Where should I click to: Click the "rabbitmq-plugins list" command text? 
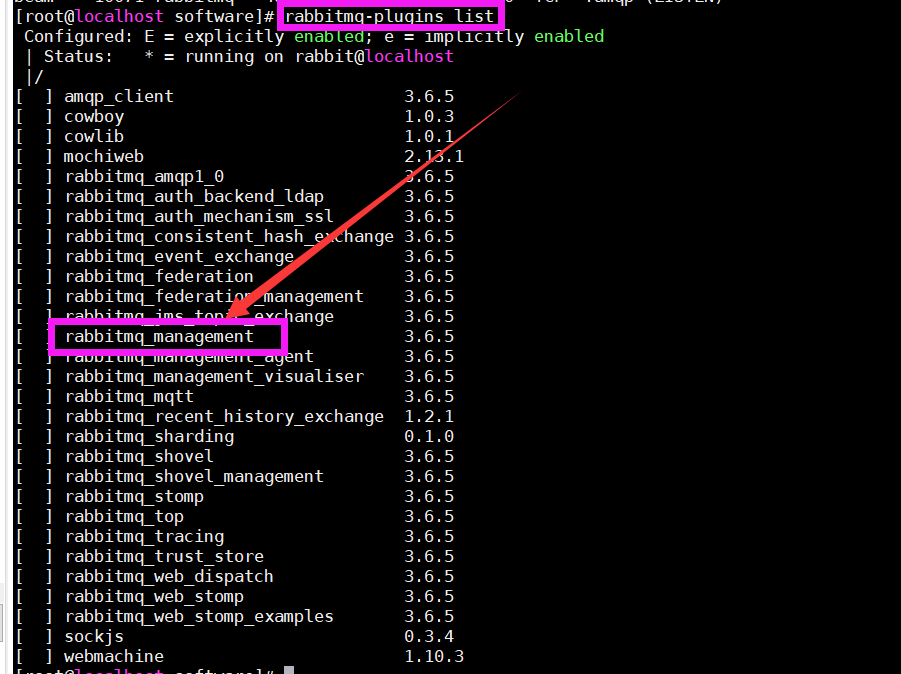[390, 16]
